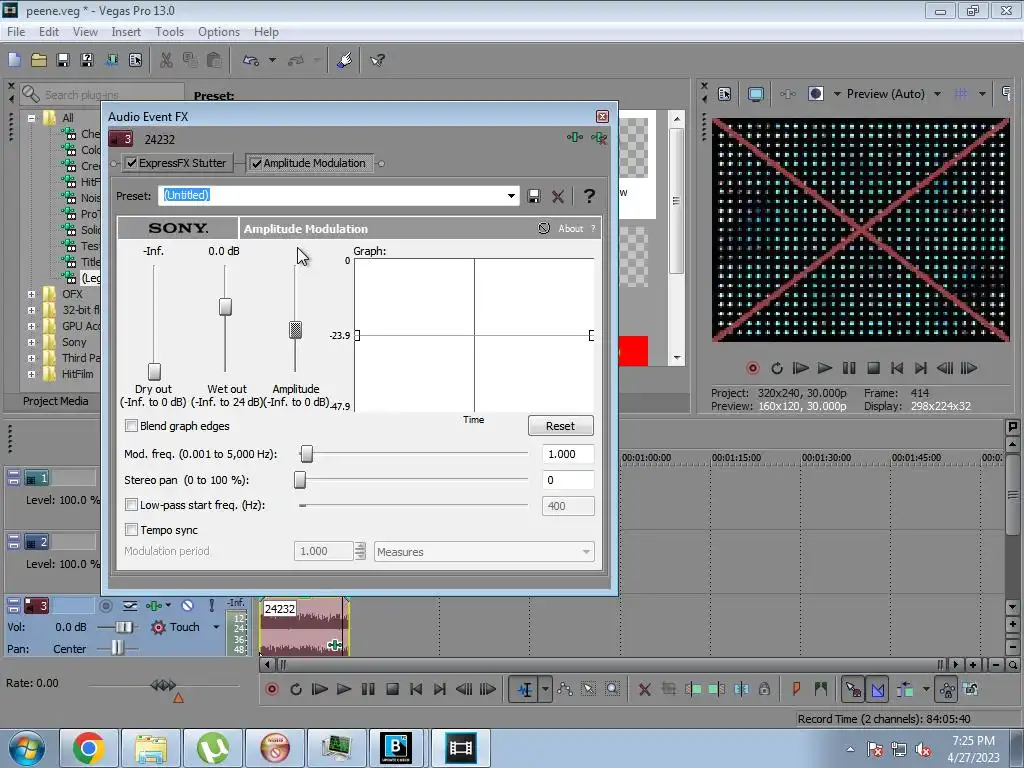Open a project with the folder icon
Screen dimensions: 1024x768
click(x=39, y=61)
